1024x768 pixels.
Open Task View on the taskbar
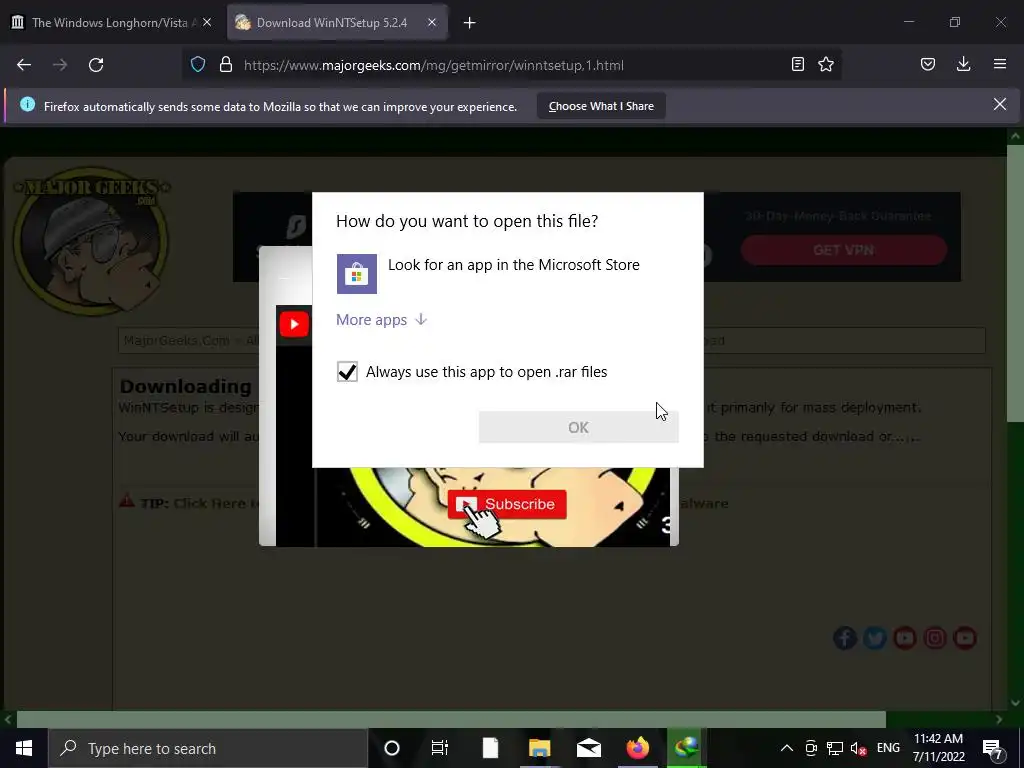pyautogui.click(x=440, y=748)
